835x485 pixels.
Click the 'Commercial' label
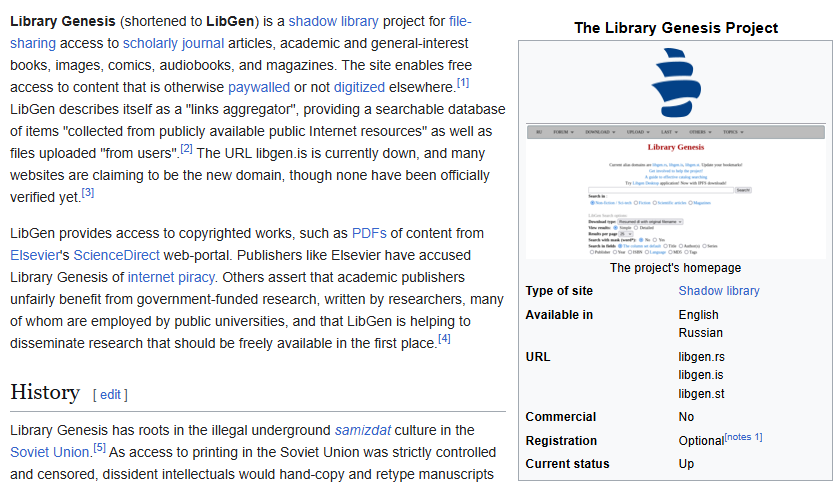pos(561,417)
